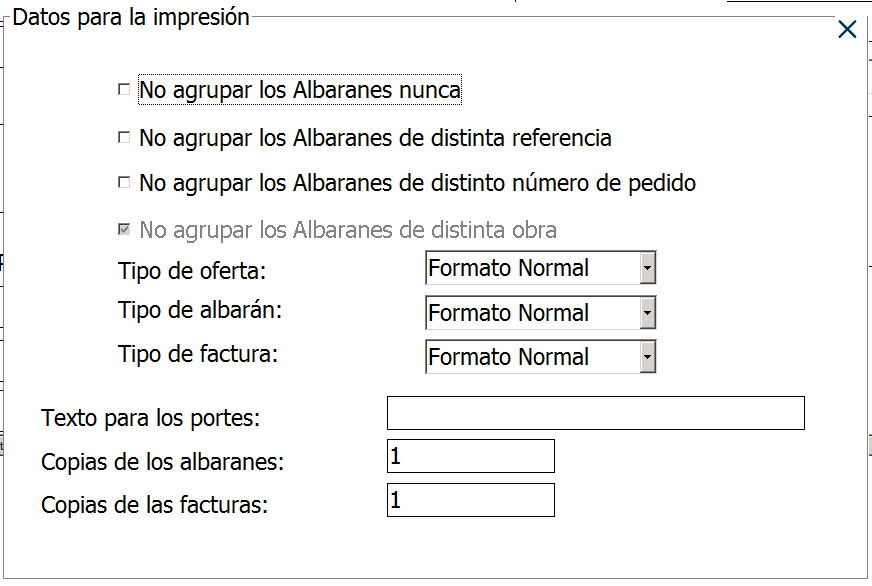Click the Texto para los portes text field
This screenshot has width=872, height=586.
pyautogui.click(x=595, y=413)
